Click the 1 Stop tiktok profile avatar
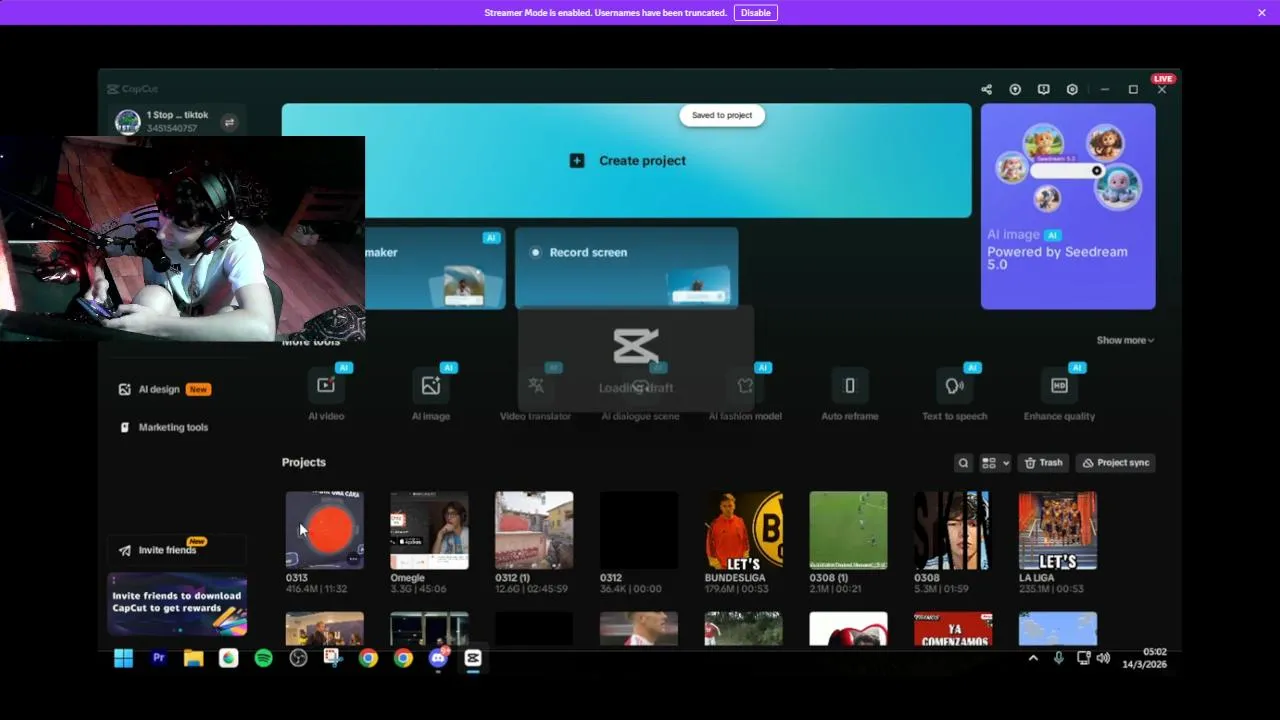The image size is (1280, 720). [127, 122]
